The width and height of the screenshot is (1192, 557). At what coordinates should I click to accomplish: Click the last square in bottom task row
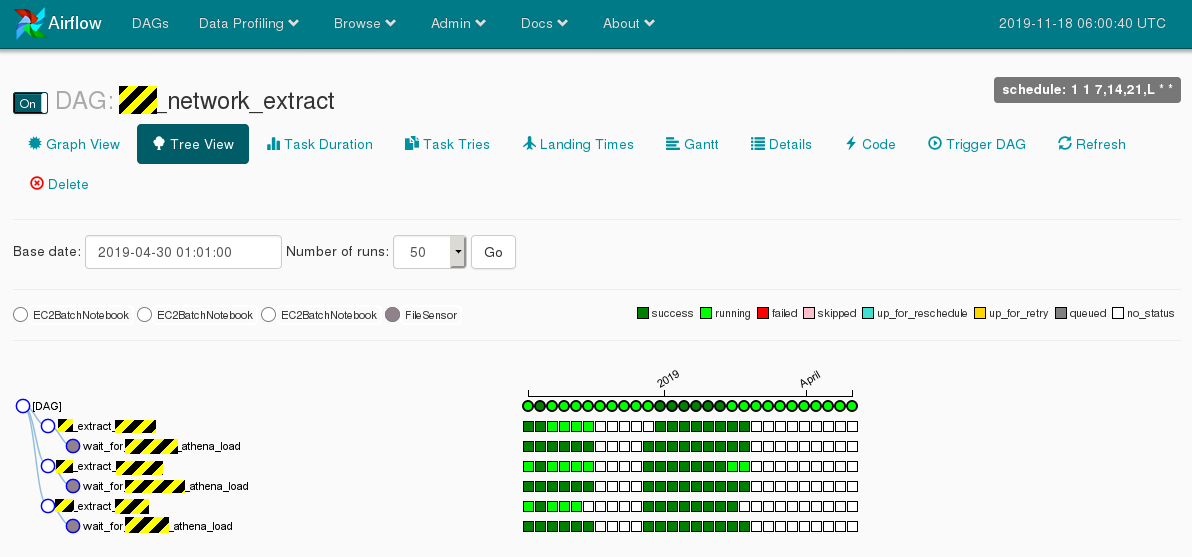[852, 527]
